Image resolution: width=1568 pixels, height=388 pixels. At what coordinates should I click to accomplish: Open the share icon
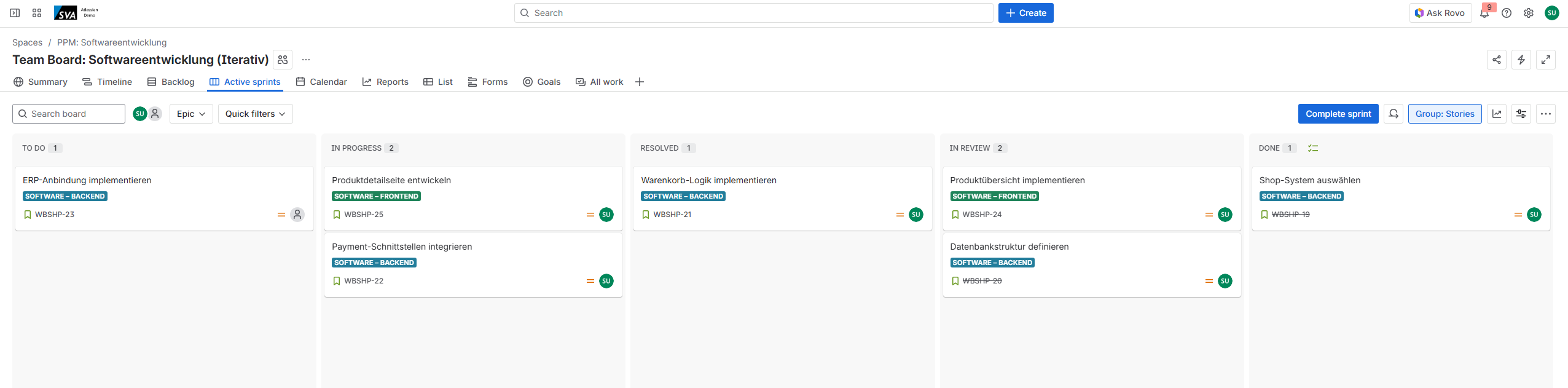click(1497, 60)
